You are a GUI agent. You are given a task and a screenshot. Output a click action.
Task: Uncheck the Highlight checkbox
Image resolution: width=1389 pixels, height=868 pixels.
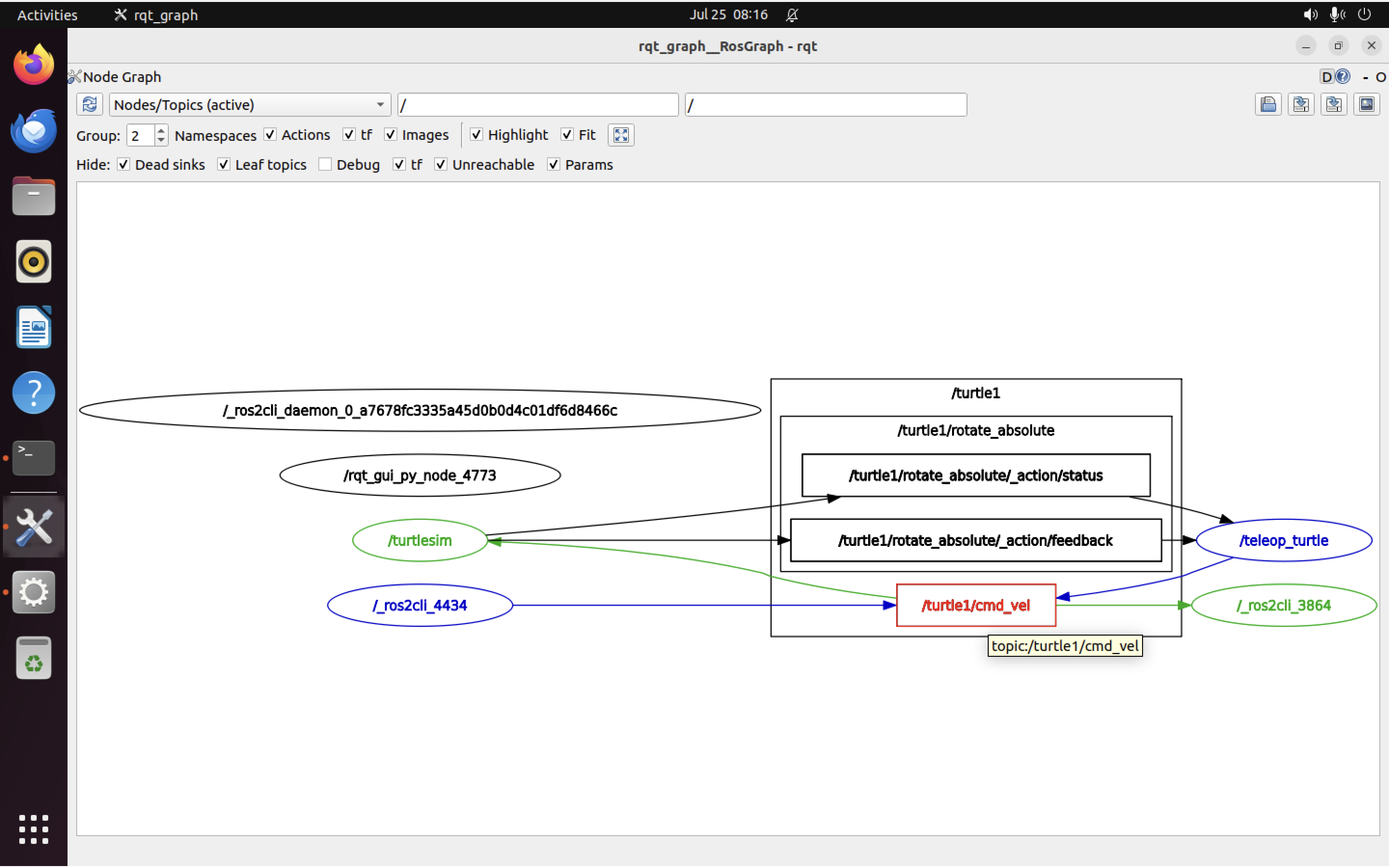[477, 135]
